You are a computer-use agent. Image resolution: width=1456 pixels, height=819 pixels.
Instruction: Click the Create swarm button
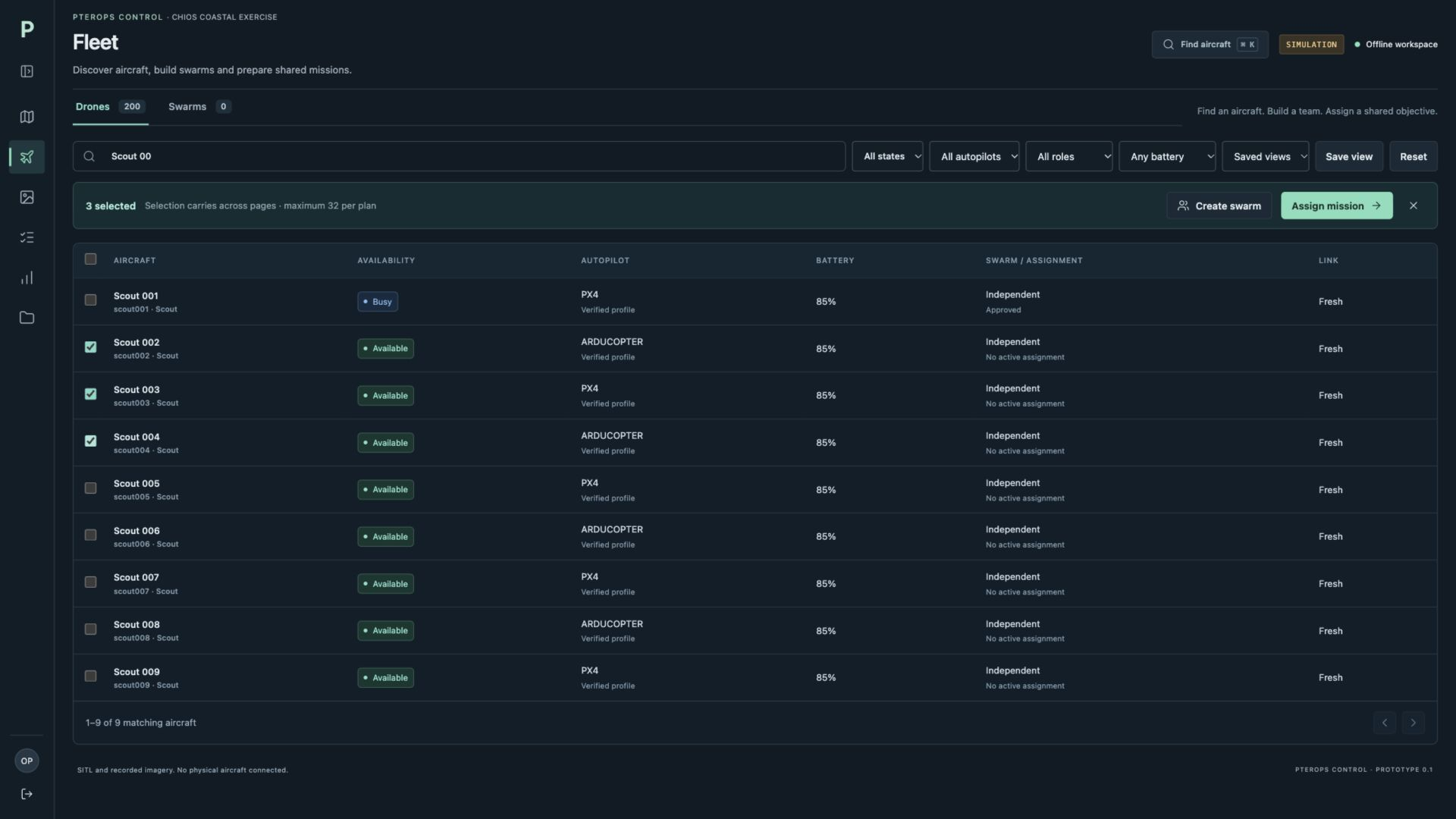(x=1219, y=206)
